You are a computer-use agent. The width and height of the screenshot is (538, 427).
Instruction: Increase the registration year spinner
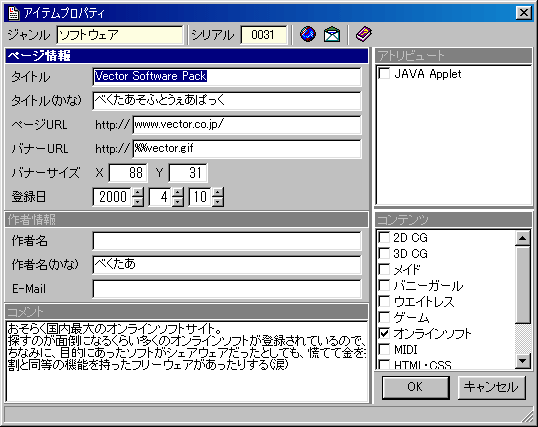(x=138, y=192)
